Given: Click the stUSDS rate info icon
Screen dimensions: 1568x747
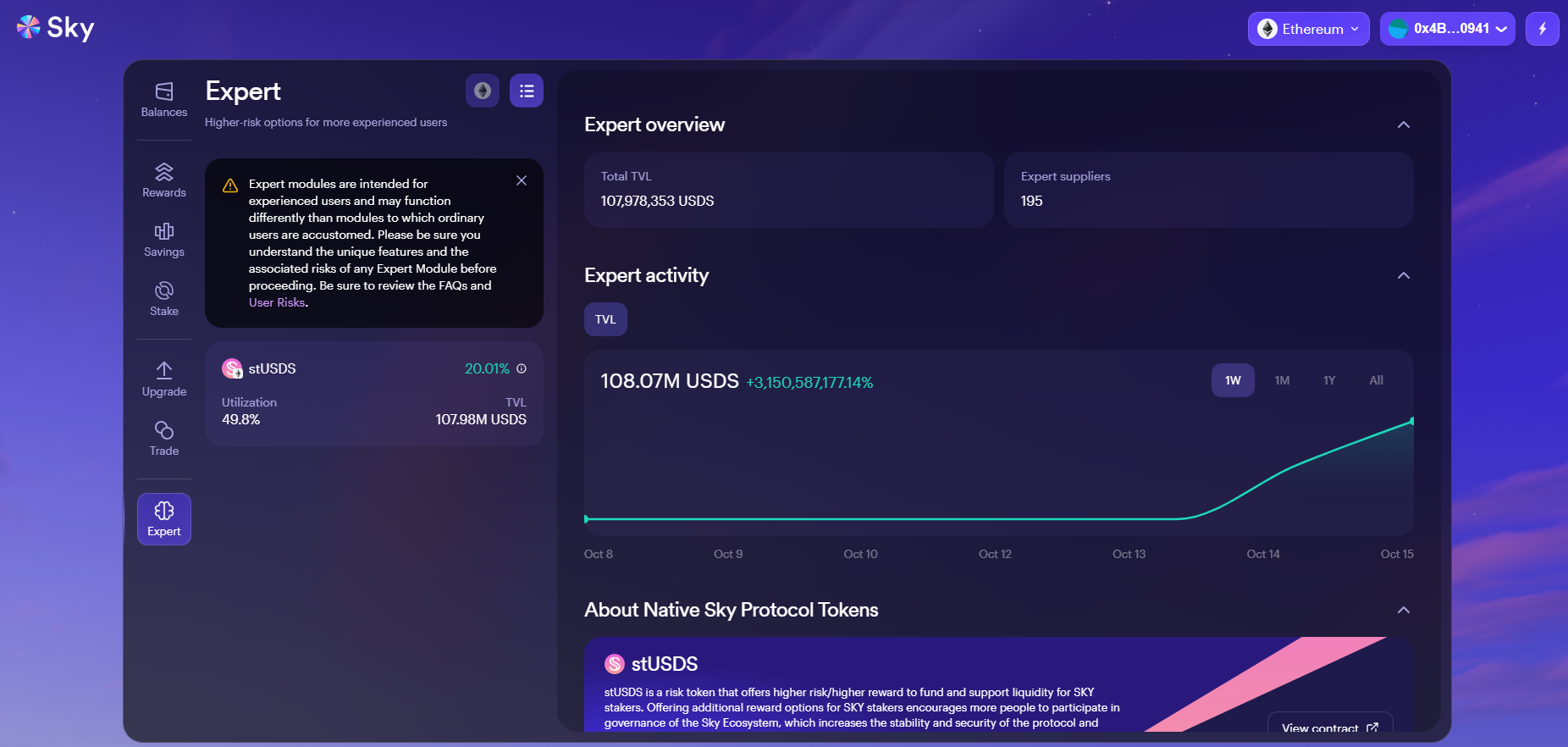Looking at the screenshot, I should [522, 368].
